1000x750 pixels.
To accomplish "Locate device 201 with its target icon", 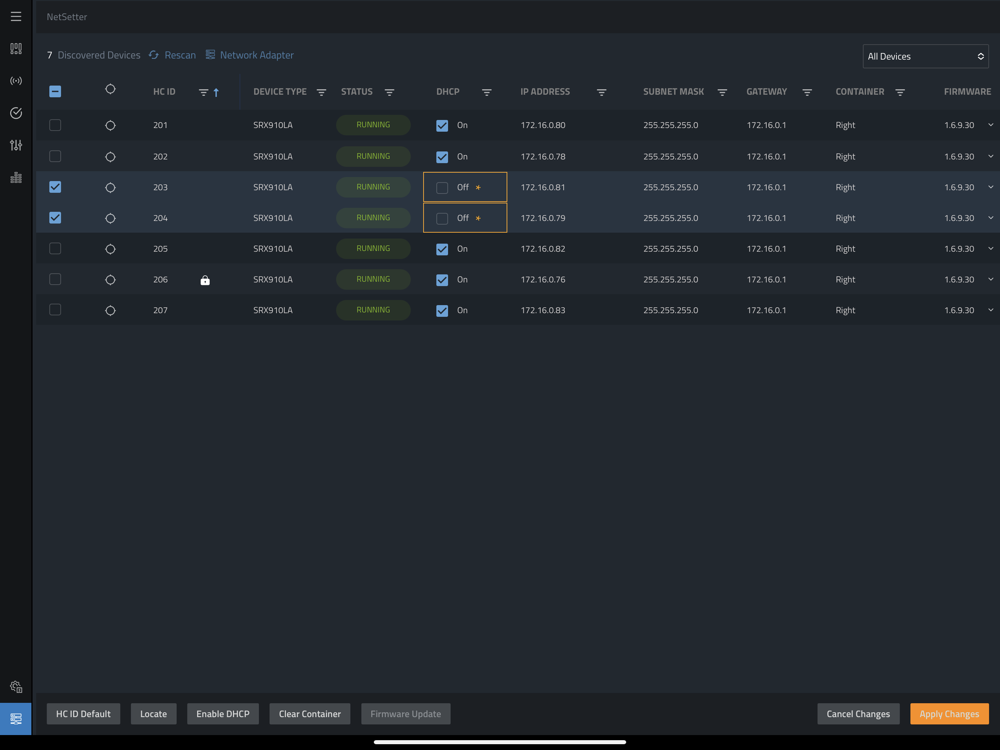I will (110, 126).
